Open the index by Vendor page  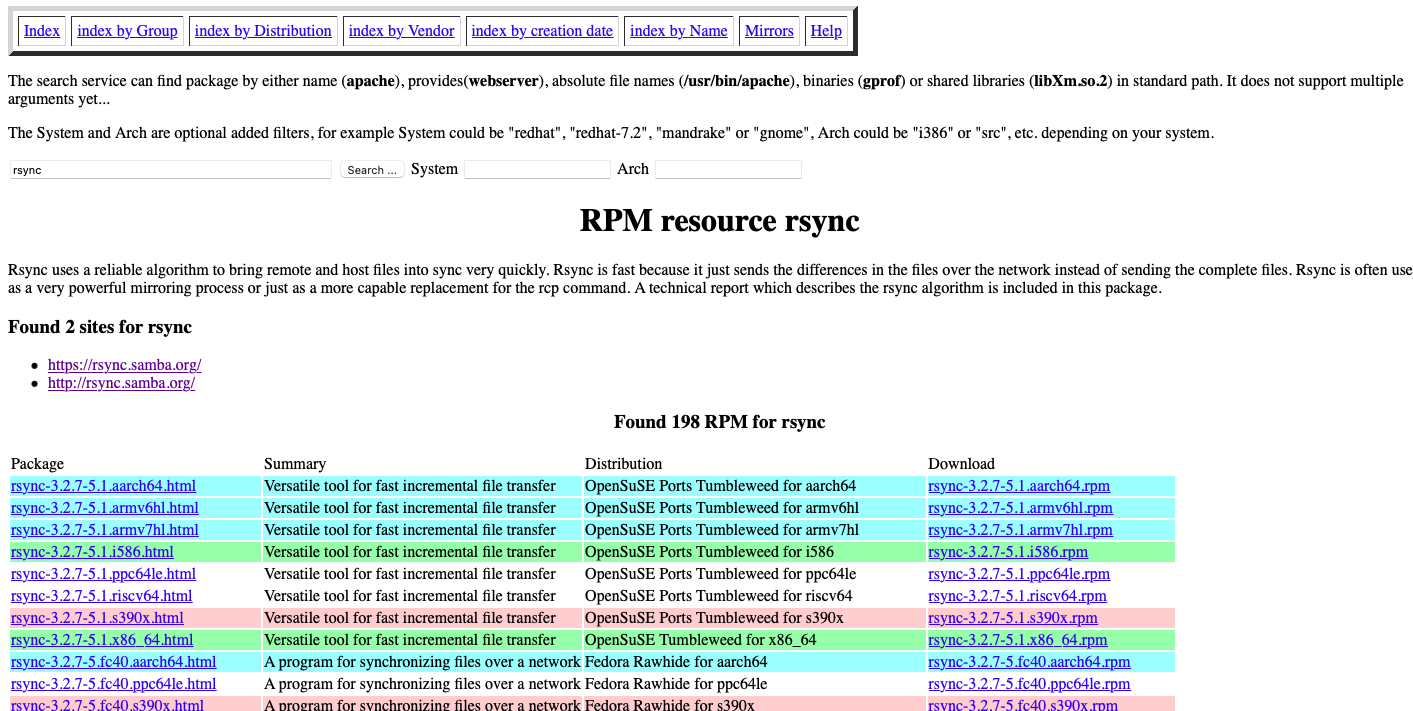point(401,30)
